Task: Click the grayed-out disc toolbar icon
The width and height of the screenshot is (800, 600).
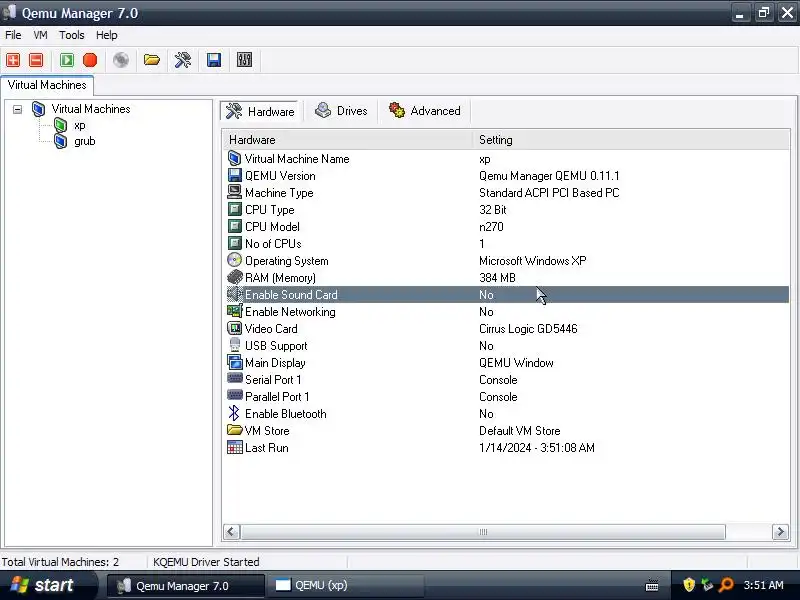Action: click(x=121, y=60)
